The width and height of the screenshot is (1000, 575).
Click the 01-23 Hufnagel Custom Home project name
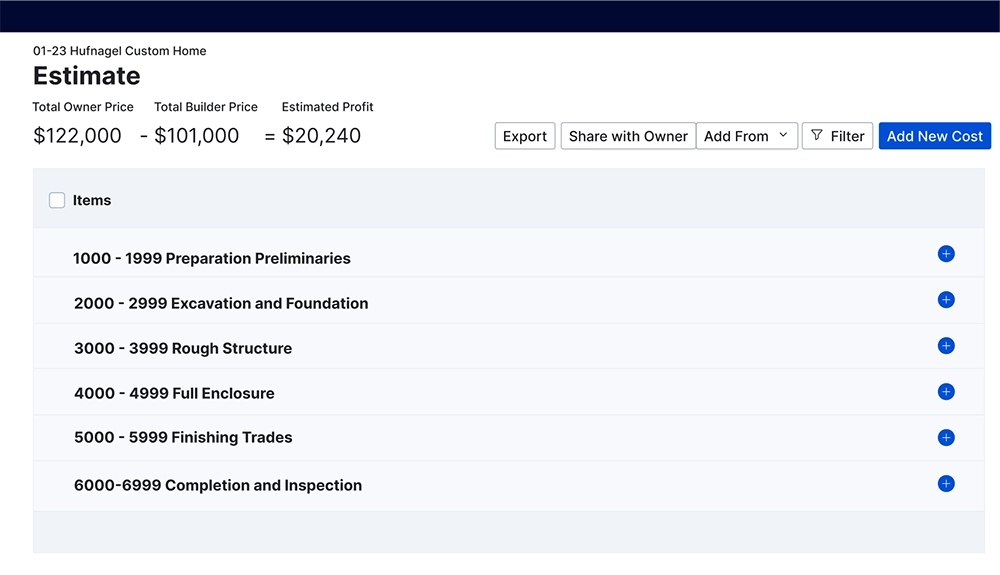coord(119,51)
